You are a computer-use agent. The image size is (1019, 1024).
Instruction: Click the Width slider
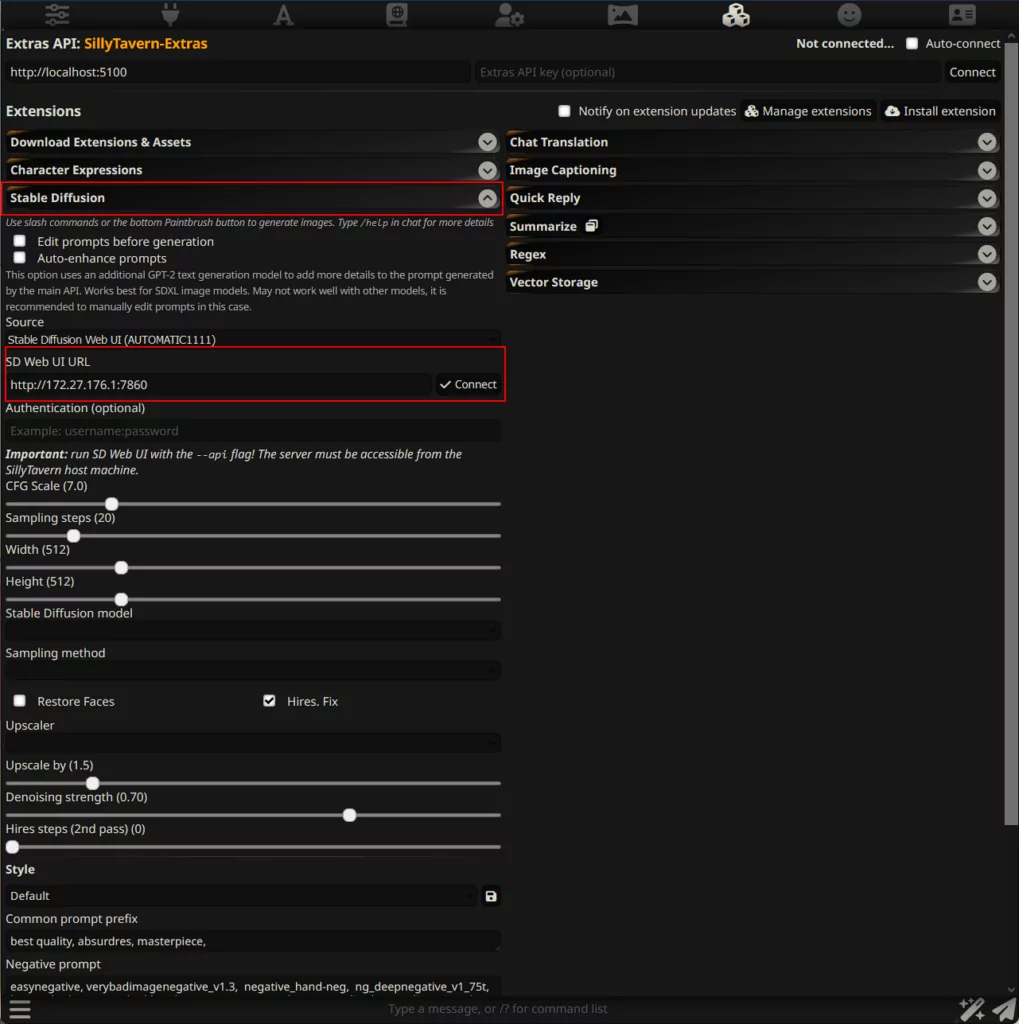point(252,568)
